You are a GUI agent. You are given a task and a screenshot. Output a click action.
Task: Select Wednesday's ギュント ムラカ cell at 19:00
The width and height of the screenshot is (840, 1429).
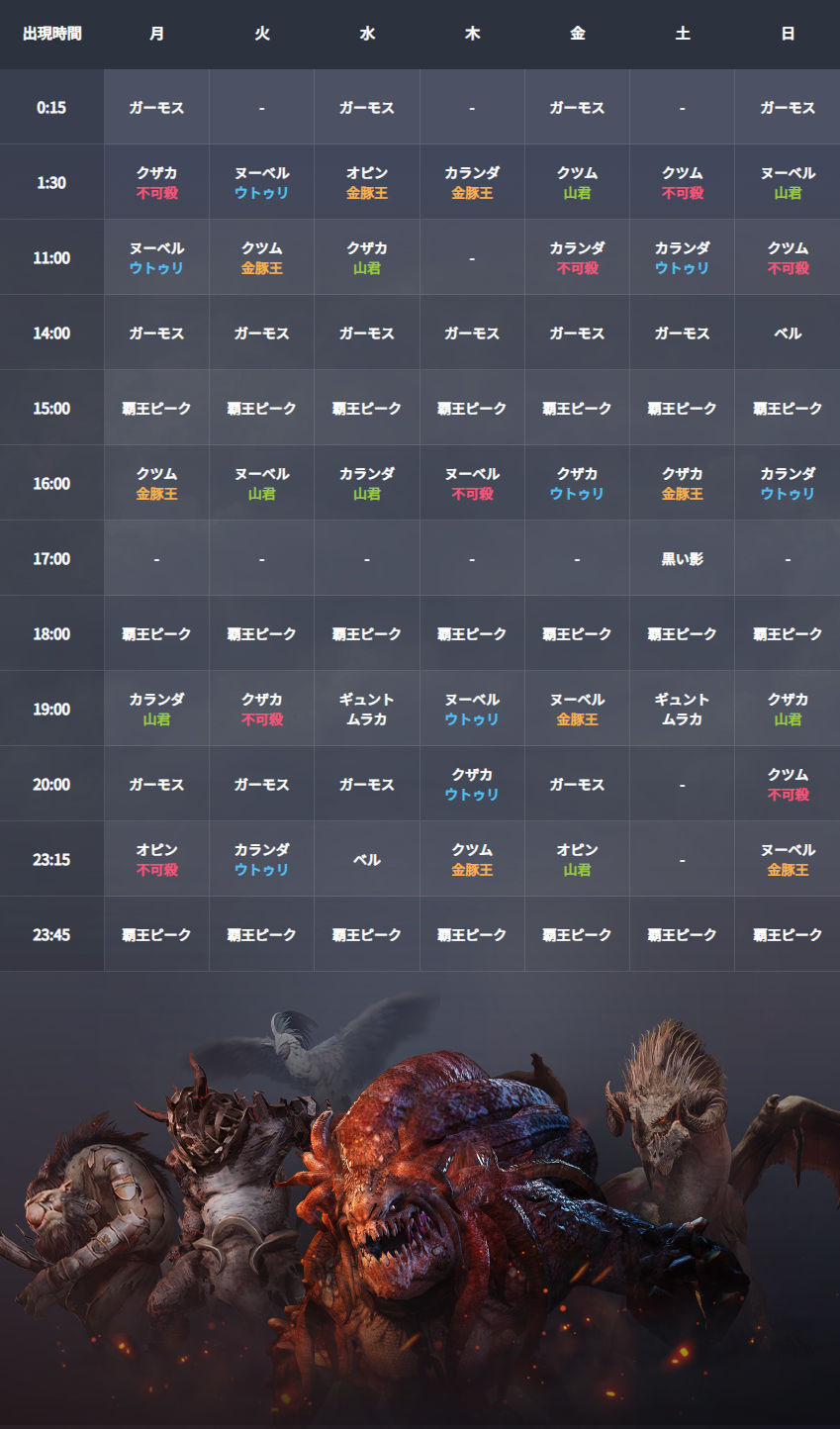point(367,710)
